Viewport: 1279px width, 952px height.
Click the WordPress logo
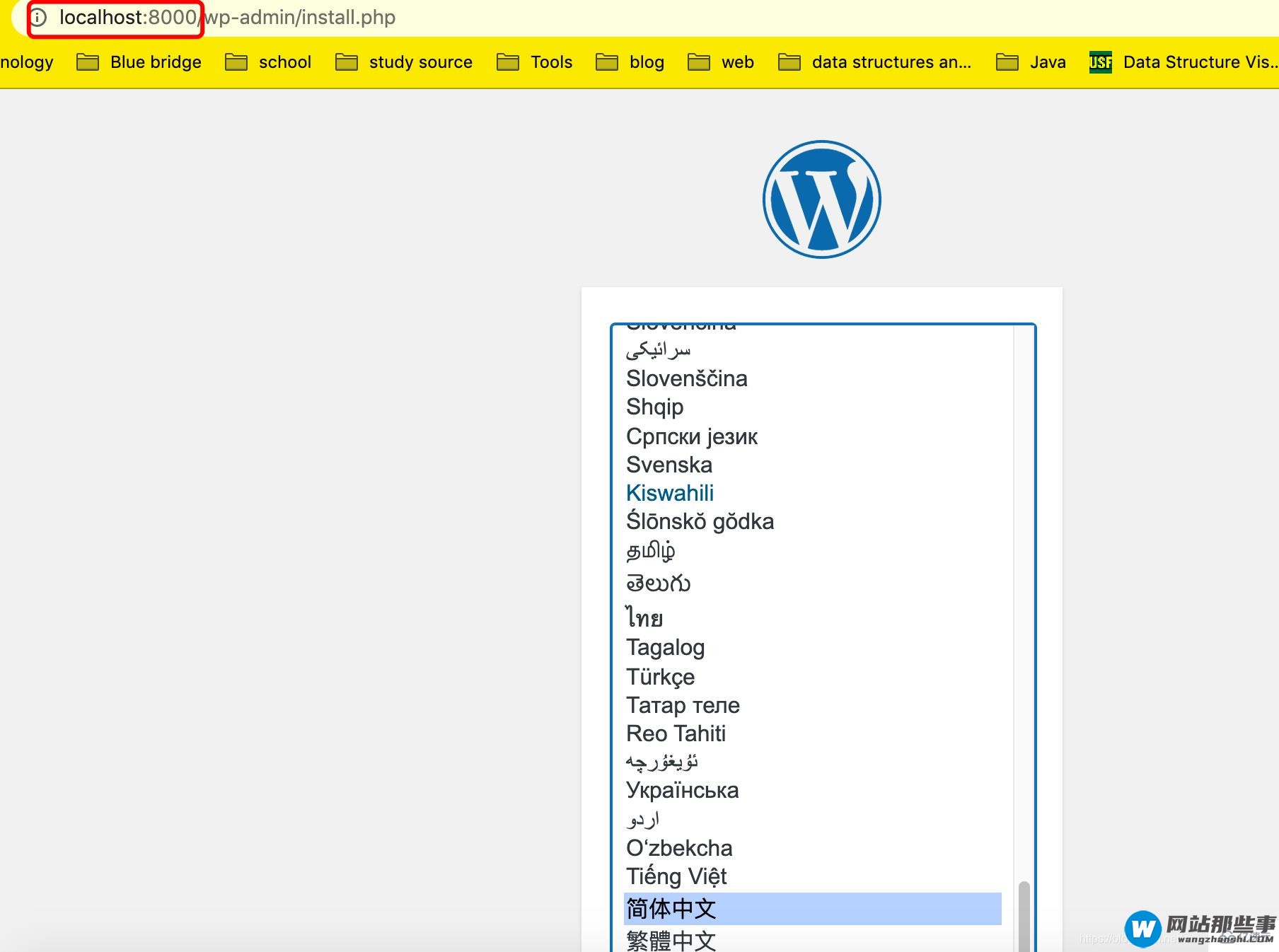[822, 199]
